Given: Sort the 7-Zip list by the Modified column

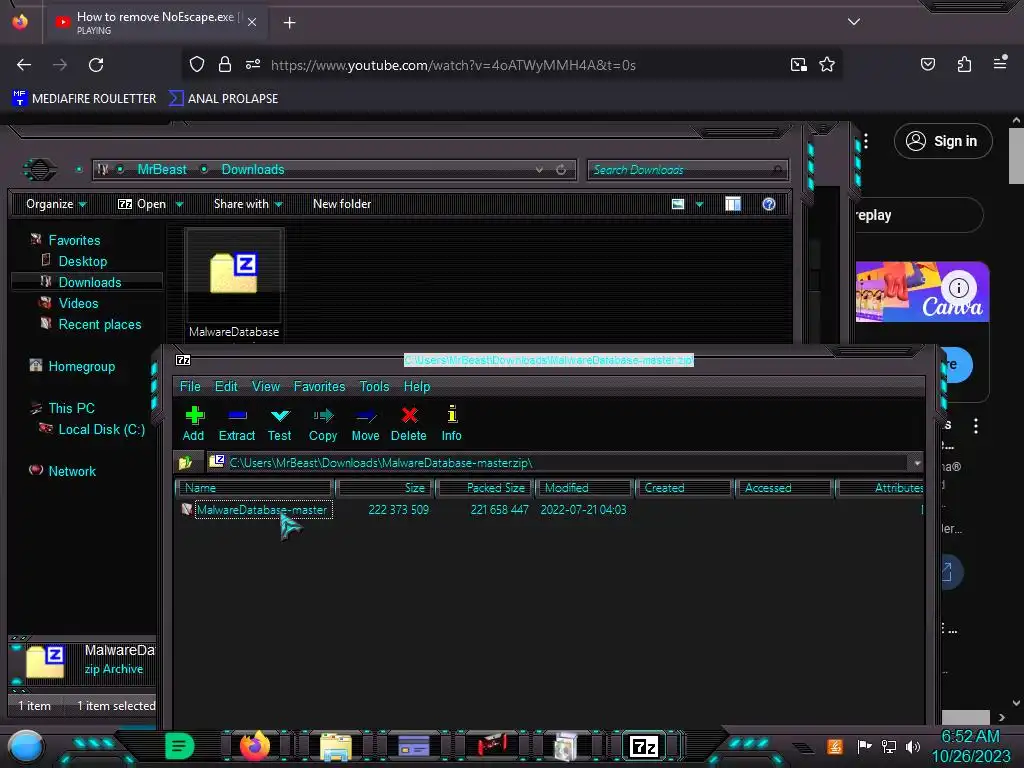Looking at the screenshot, I should (584, 488).
